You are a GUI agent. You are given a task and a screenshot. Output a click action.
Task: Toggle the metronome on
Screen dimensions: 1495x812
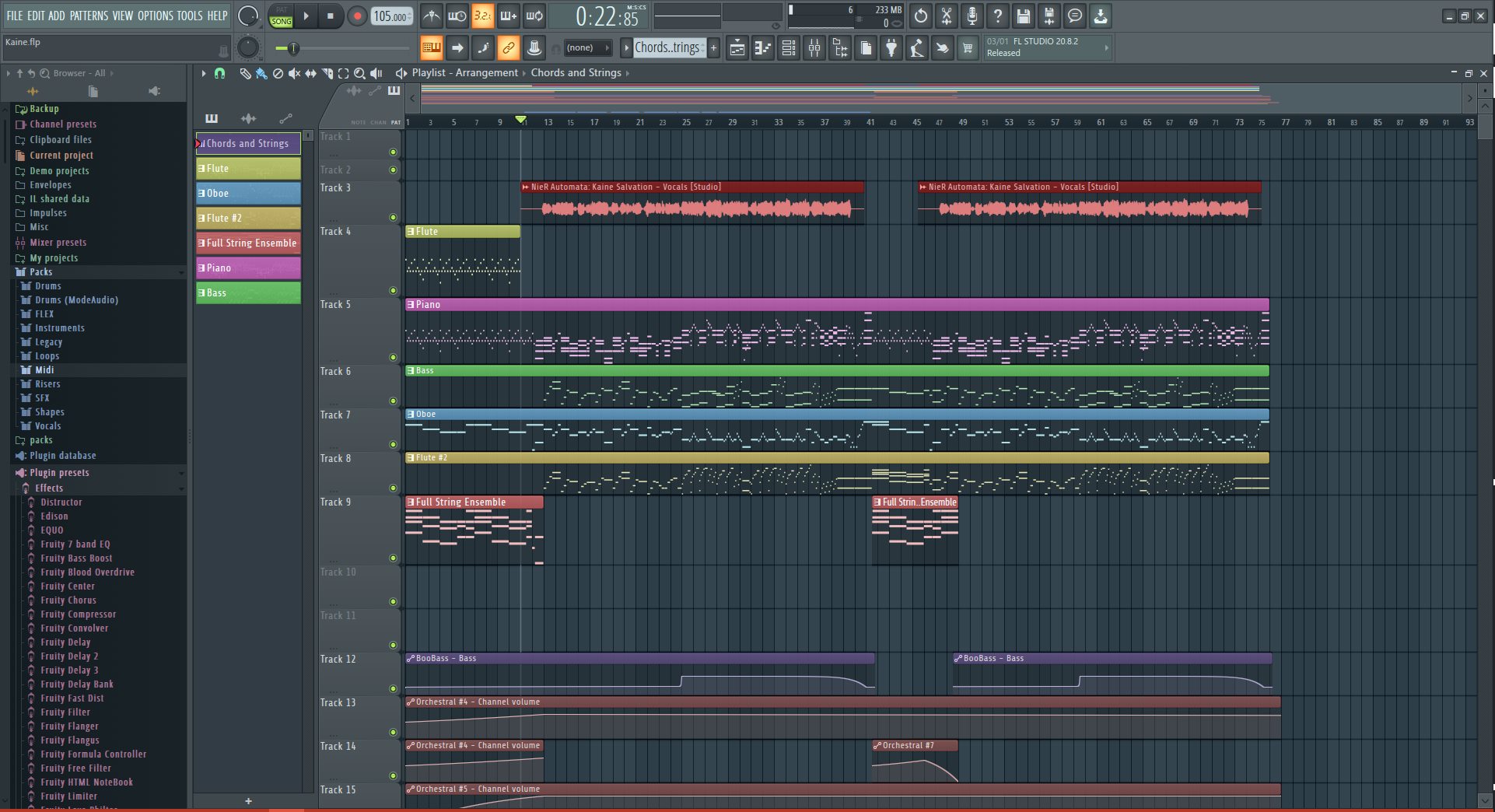tap(432, 16)
